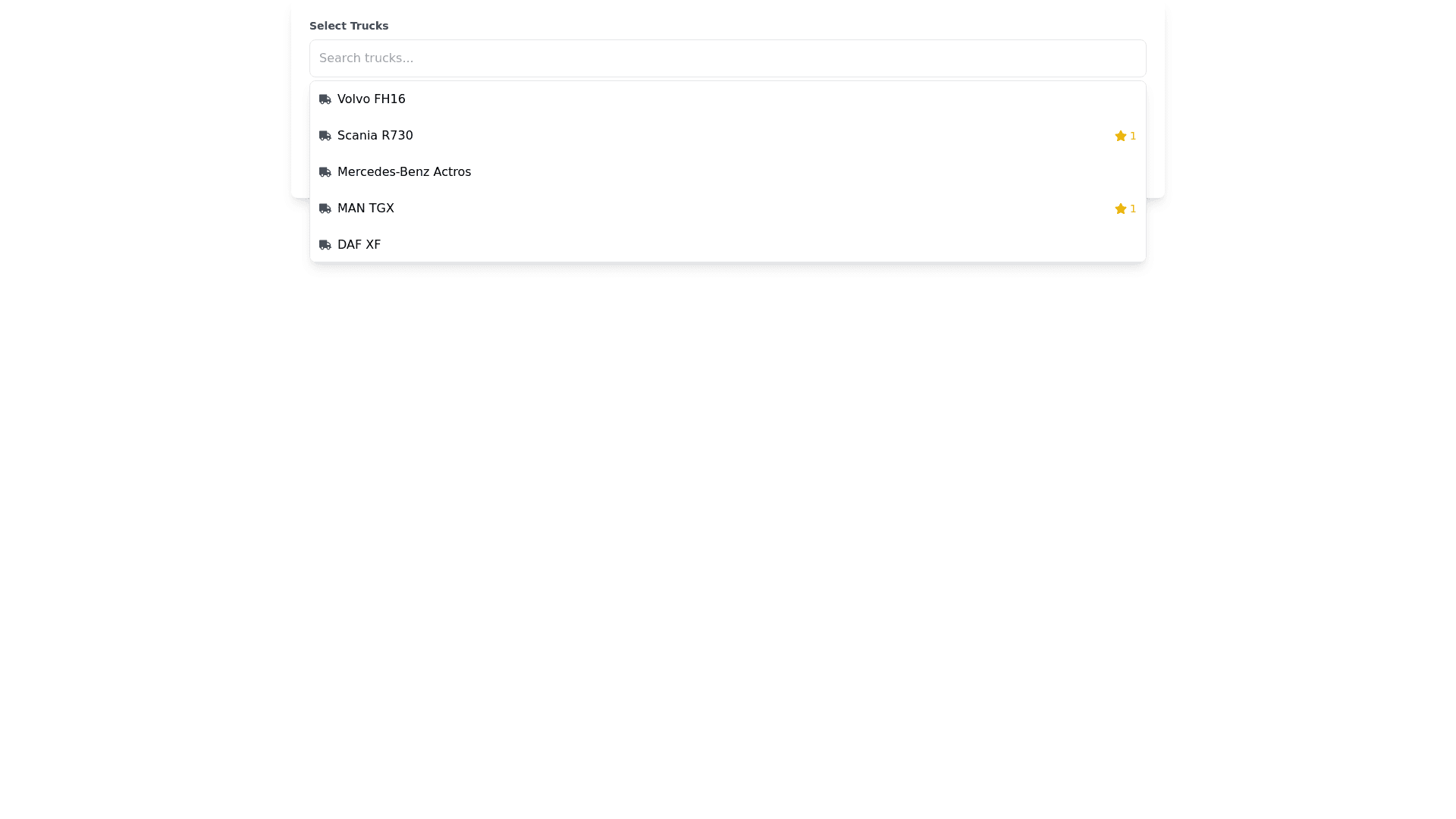The width and height of the screenshot is (1456, 819).
Task: Click empty area of the DAF XF row
Action: (x=758, y=245)
